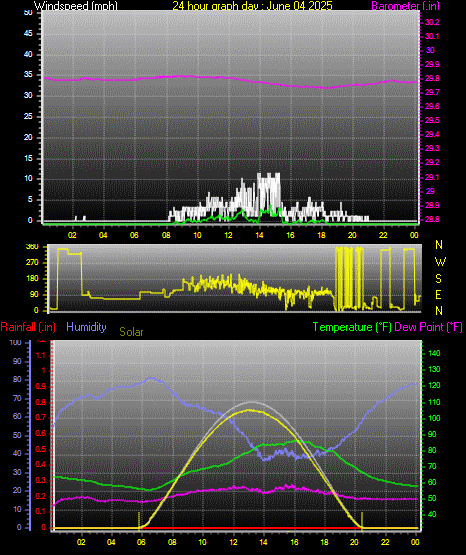The width and height of the screenshot is (466, 555).
Task: Click the 06 hour mark on bottom graph
Action: coord(141,542)
